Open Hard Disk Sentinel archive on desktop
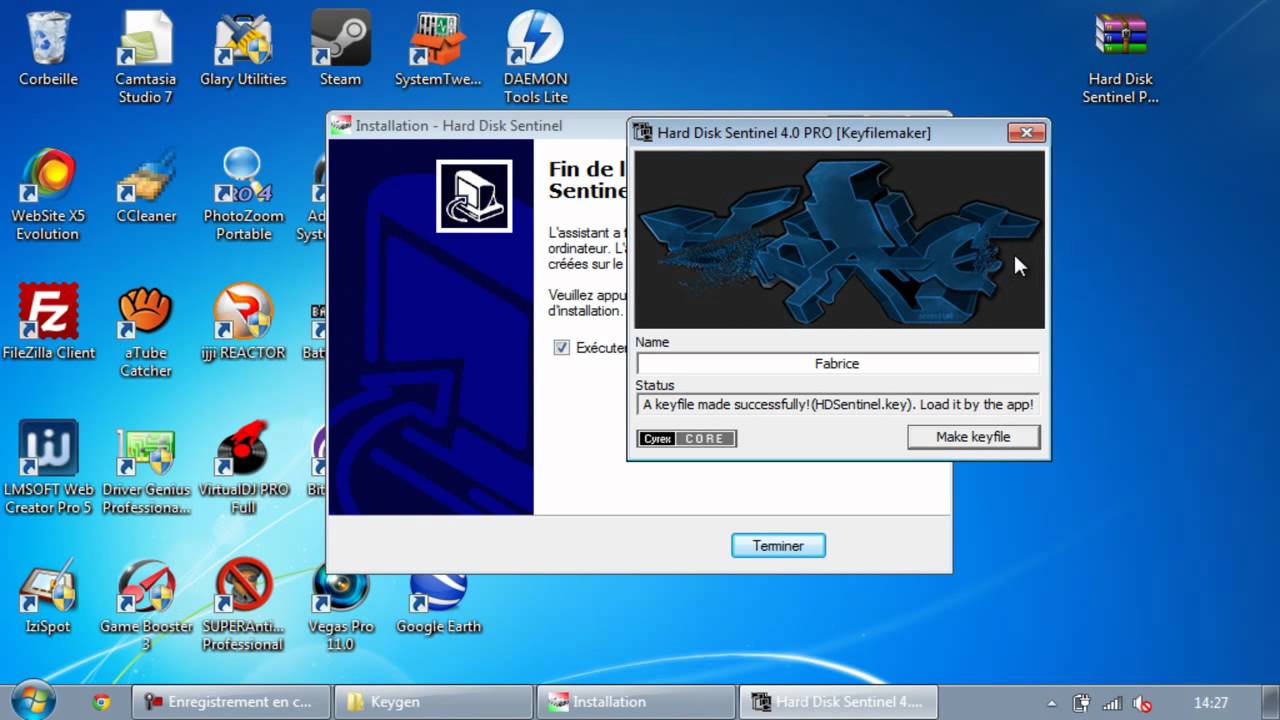This screenshot has height=720, width=1280. (x=1121, y=57)
